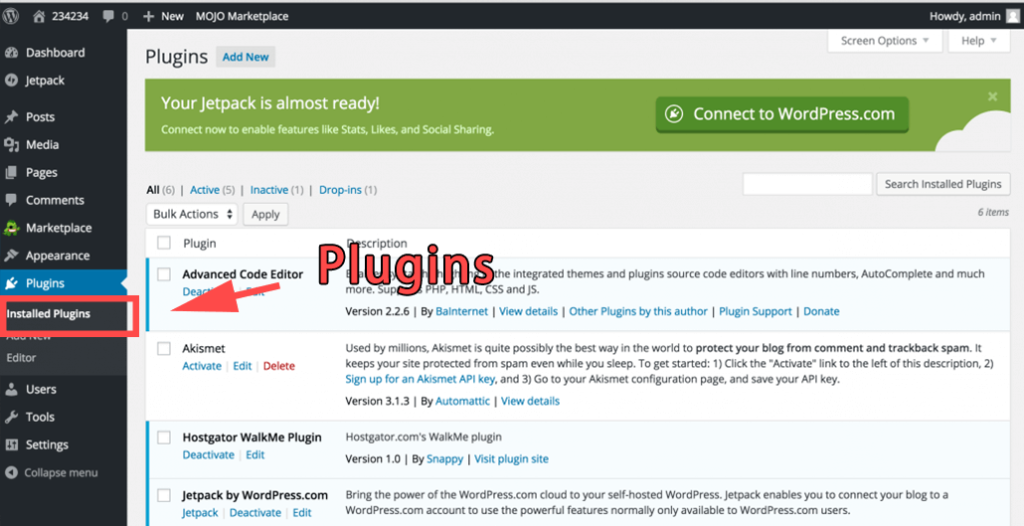1024x526 pixels.
Task: Open the comments bubble in admin bar
Action: 109,16
